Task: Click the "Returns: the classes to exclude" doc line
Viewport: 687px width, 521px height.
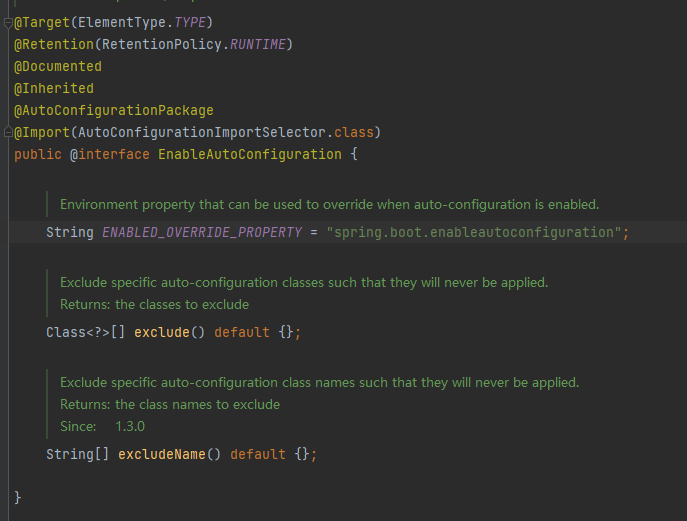Action: [154, 304]
